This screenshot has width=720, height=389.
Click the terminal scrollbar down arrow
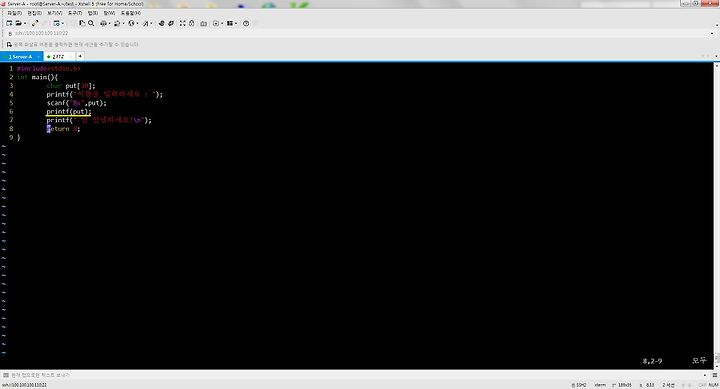click(716, 366)
